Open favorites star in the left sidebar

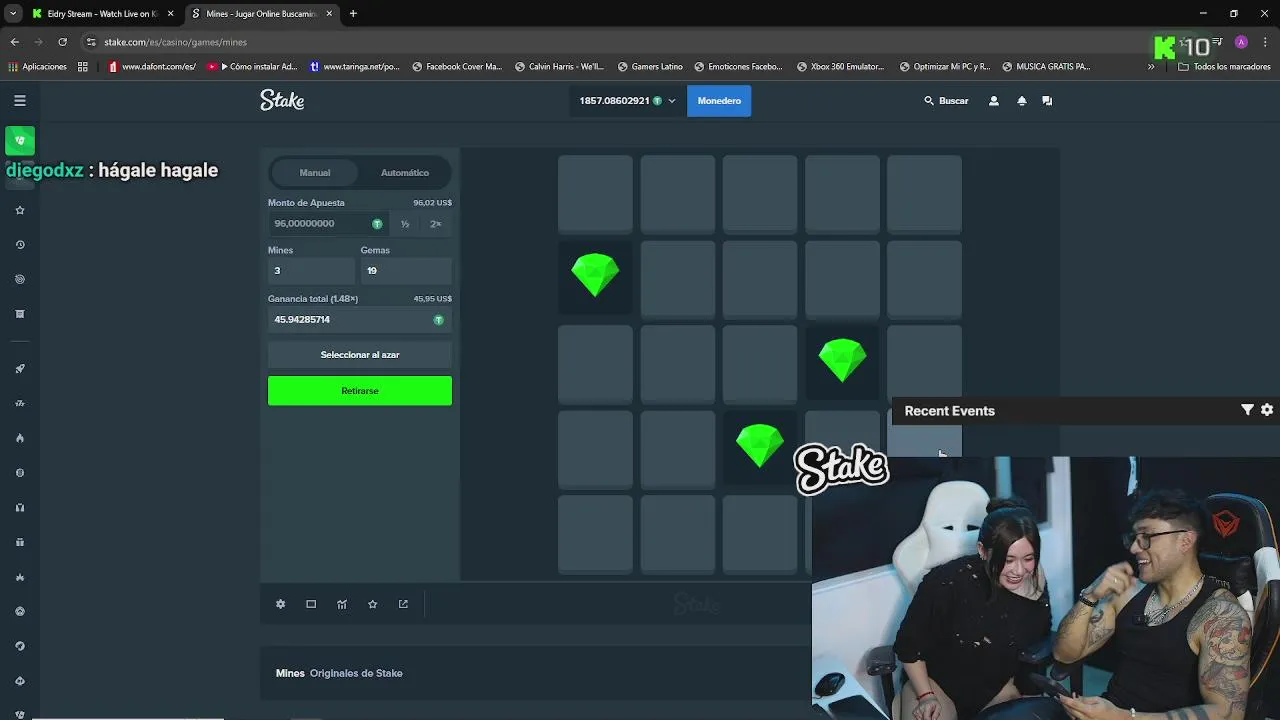click(20, 210)
